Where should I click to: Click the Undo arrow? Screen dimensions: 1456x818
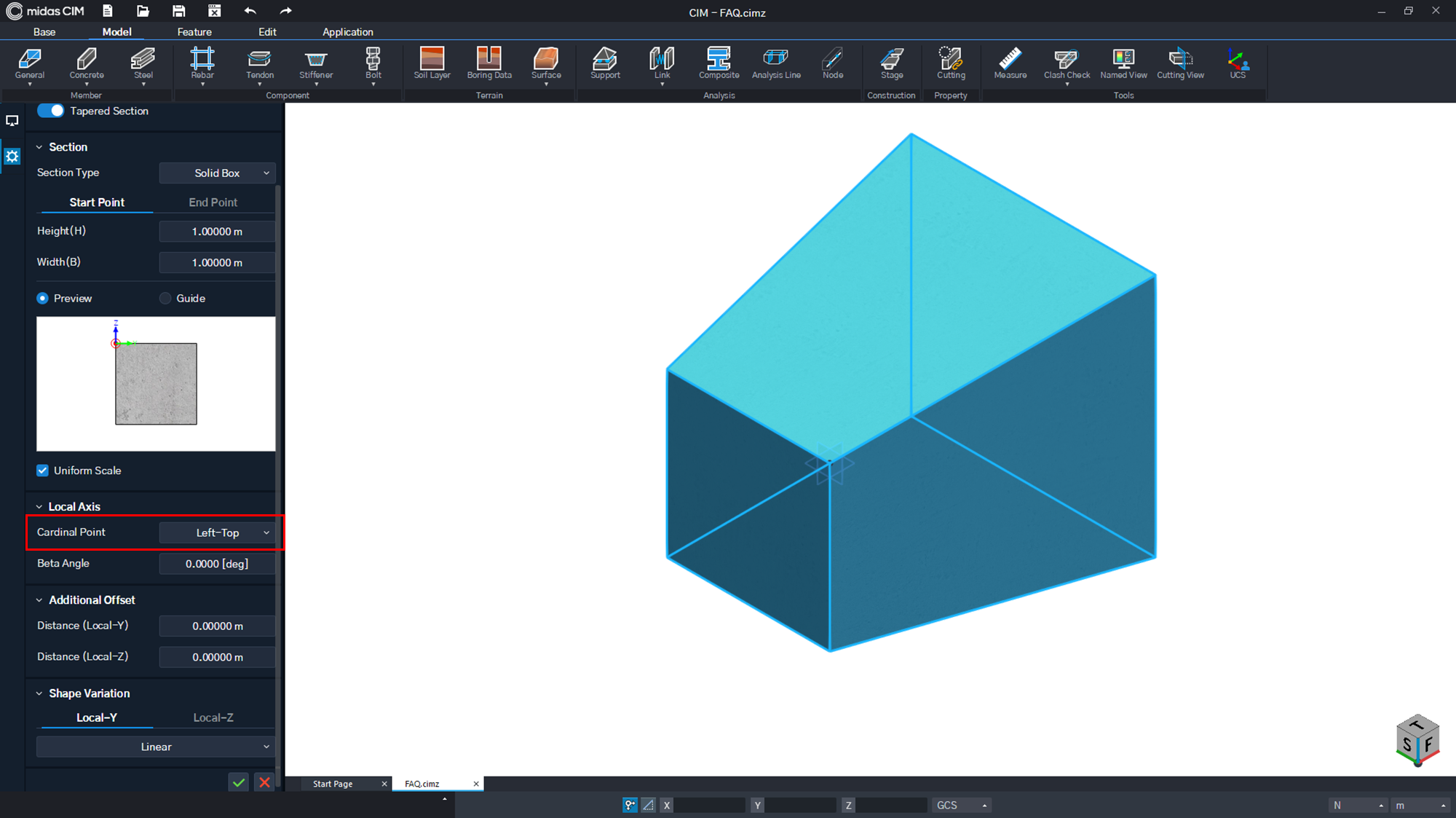[250, 11]
